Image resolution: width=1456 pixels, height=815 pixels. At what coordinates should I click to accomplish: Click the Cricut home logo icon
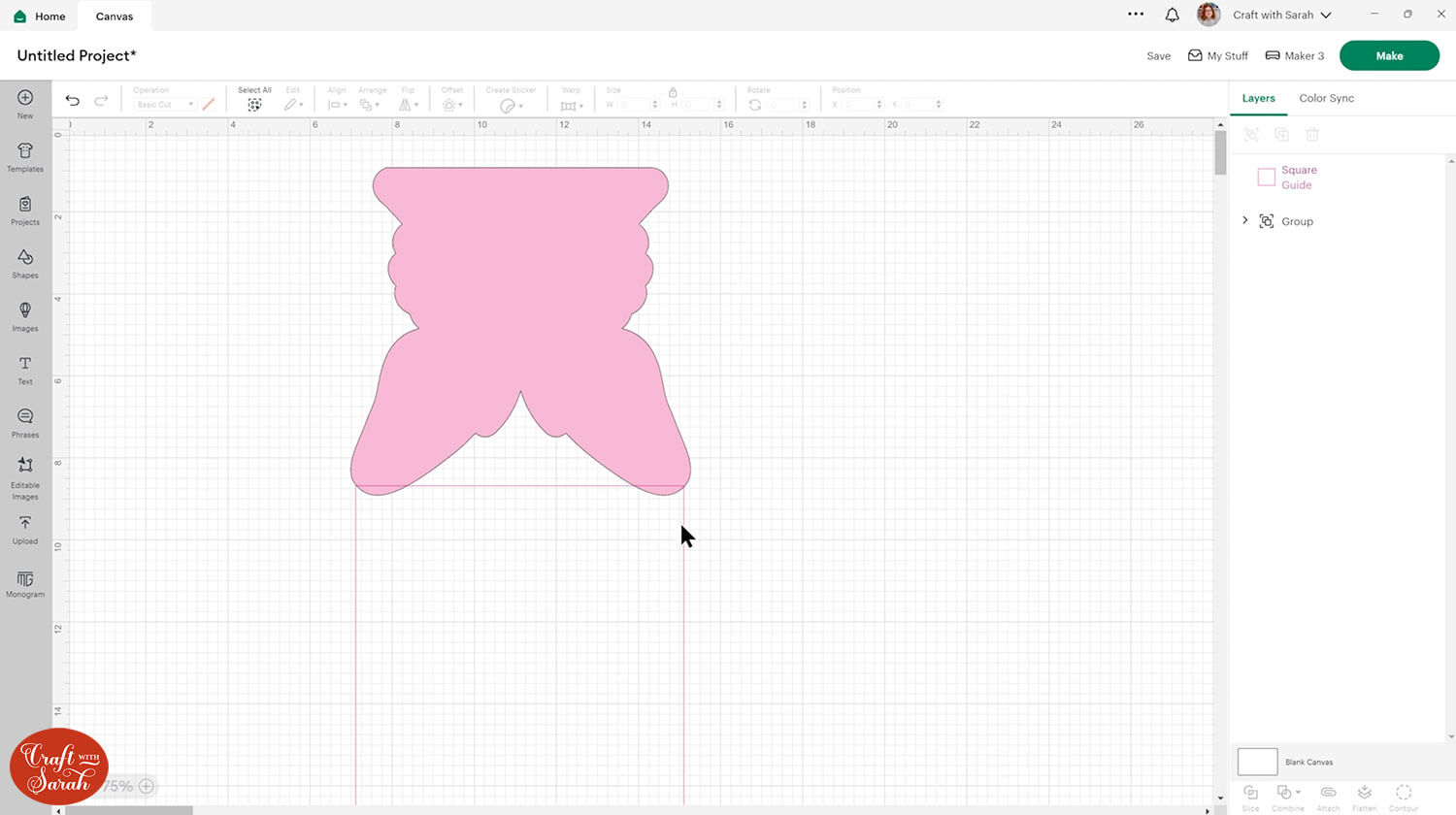(19, 16)
